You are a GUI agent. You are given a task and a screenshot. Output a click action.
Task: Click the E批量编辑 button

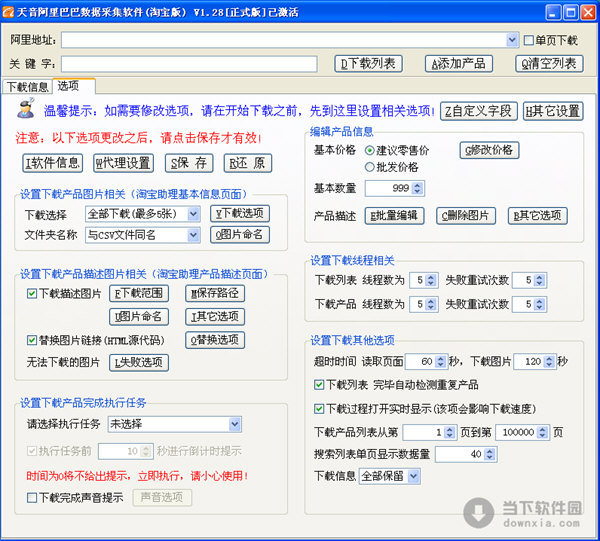pyautogui.click(x=394, y=216)
